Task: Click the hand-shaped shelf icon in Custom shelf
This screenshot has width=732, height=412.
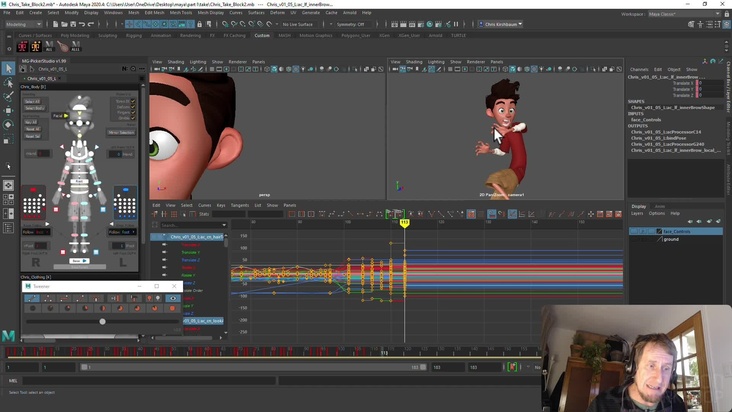Action: pos(64,46)
